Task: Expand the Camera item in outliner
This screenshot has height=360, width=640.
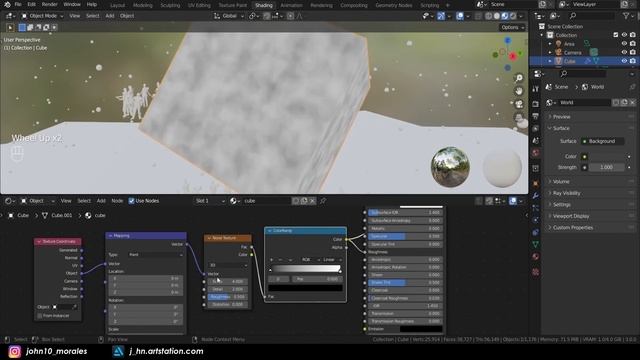Action: (550, 52)
